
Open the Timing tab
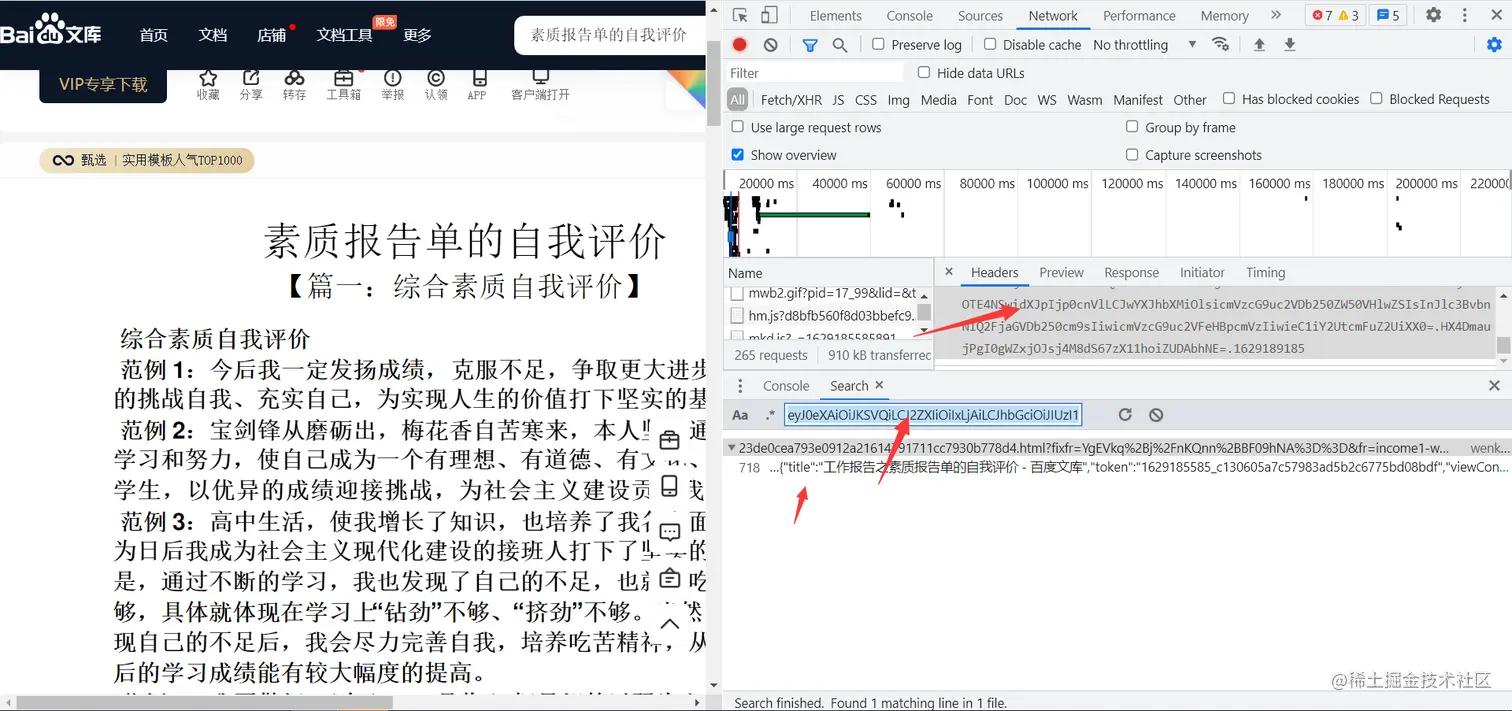(x=1265, y=272)
